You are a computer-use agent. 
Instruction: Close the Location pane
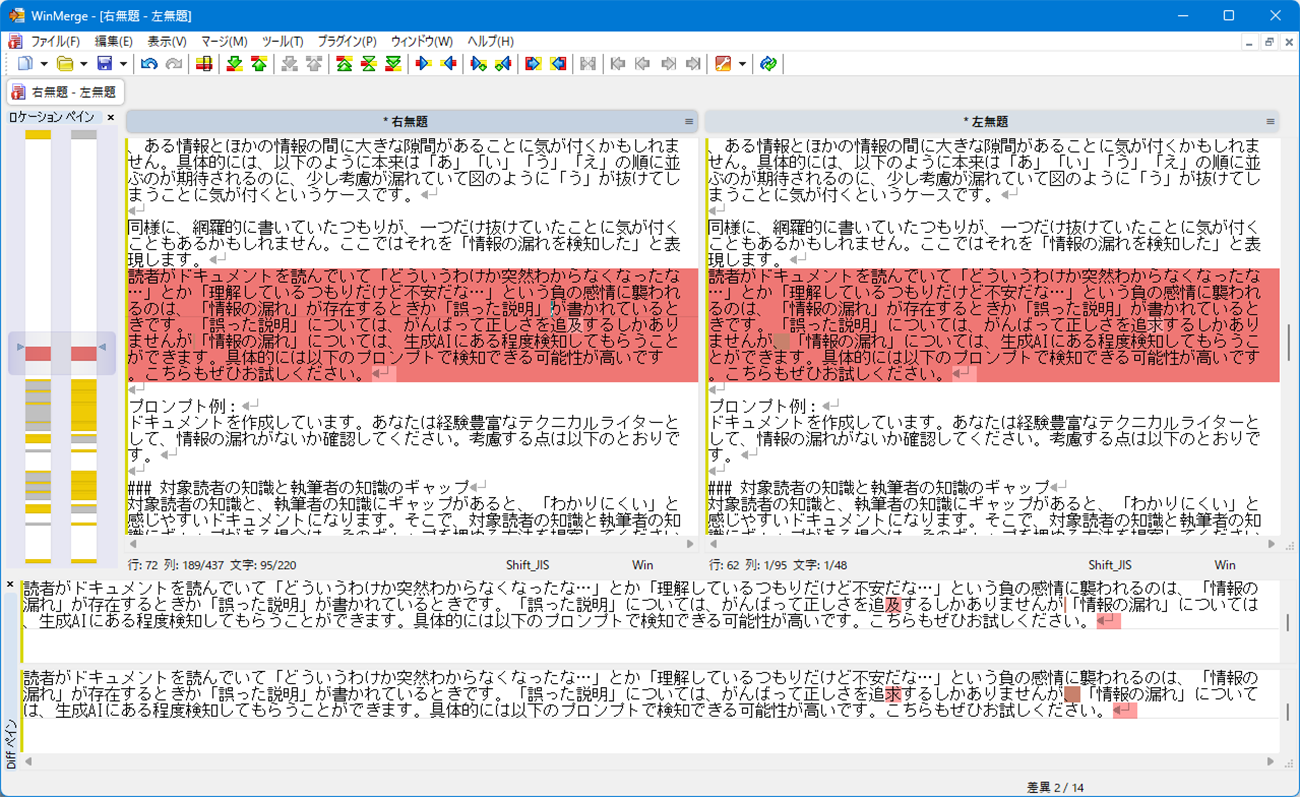[111, 117]
